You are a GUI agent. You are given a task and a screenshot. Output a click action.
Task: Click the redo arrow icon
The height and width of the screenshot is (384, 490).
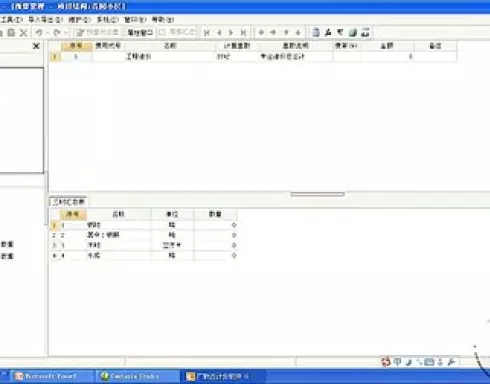(57, 33)
